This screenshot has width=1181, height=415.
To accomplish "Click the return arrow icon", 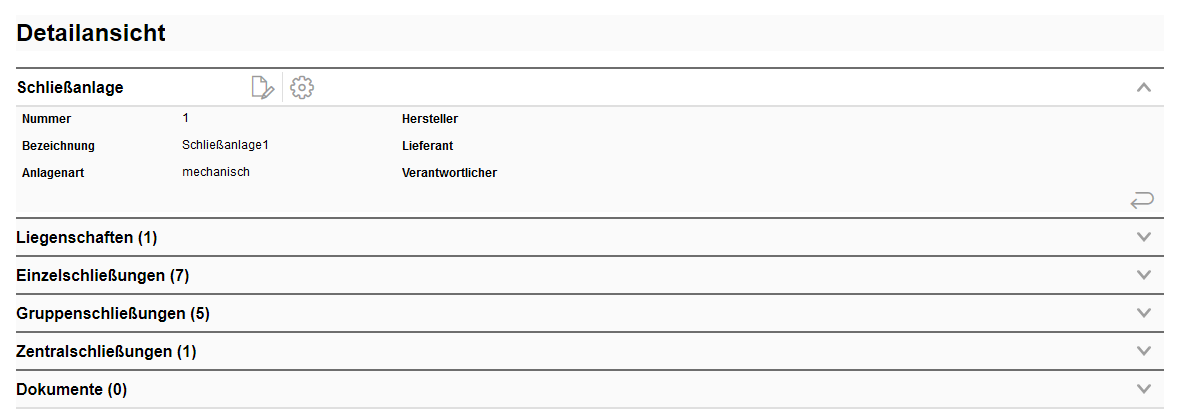I will [x=1142, y=201].
